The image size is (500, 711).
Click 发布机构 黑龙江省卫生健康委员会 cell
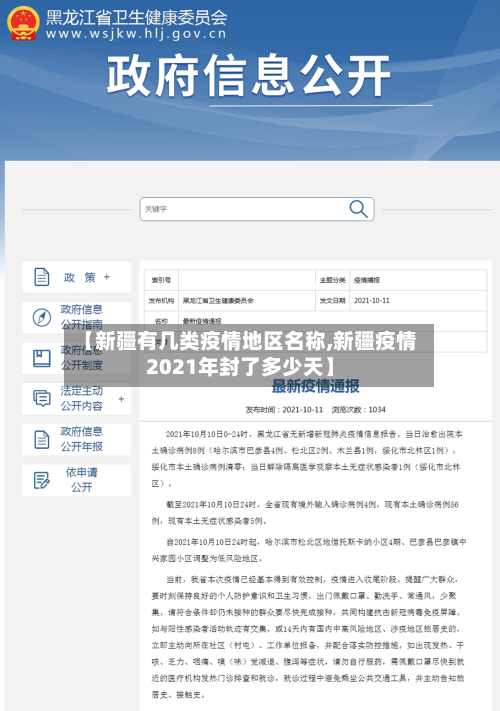tap(247, 300)
